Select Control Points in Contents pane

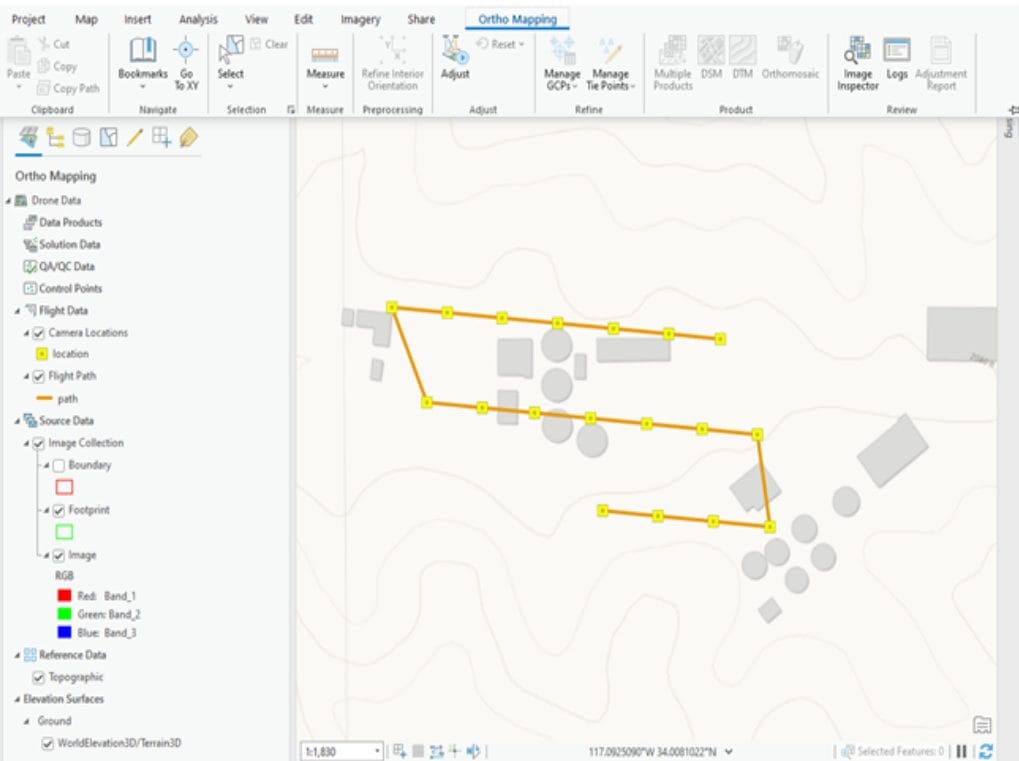(70, 289)
